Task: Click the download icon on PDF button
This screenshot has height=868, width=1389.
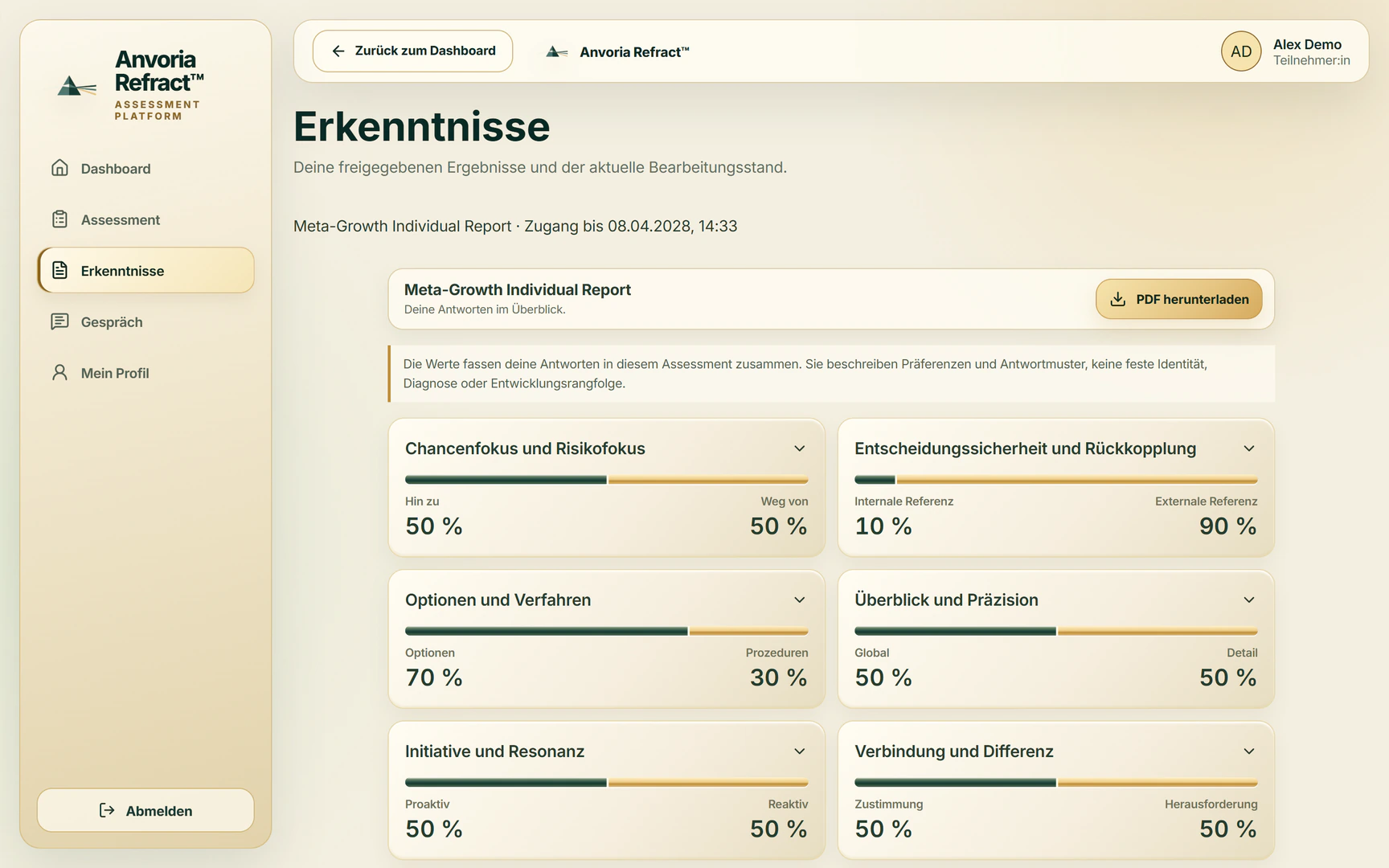Action: pos(1117,299)
